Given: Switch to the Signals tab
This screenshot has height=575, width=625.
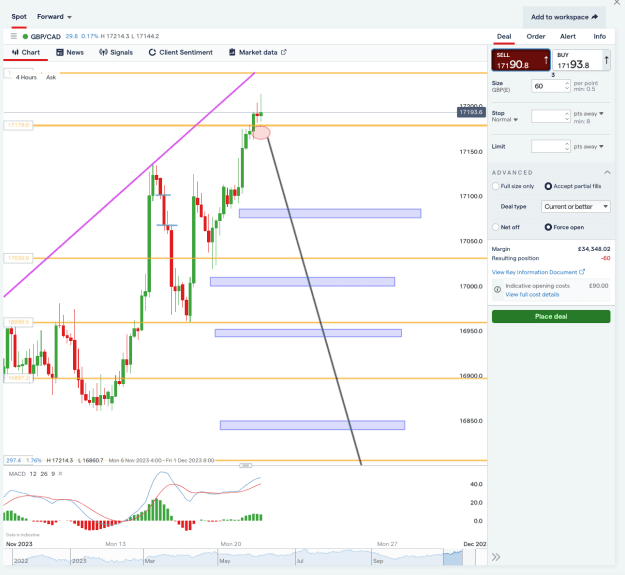Looking at the screenshot, I should coord(116,53).
